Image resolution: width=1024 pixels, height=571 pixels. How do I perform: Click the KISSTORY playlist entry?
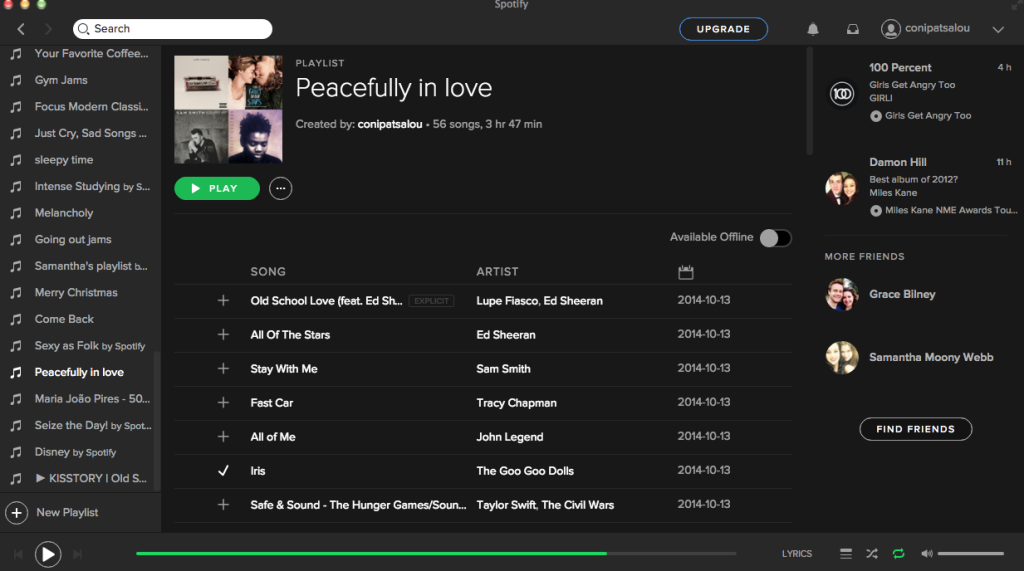(x=91, y=478)
